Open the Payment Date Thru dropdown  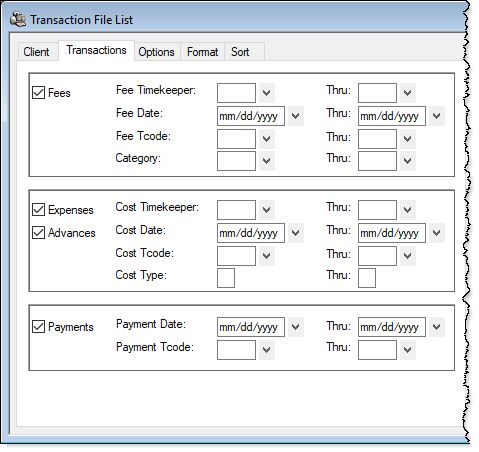(437, 327)
